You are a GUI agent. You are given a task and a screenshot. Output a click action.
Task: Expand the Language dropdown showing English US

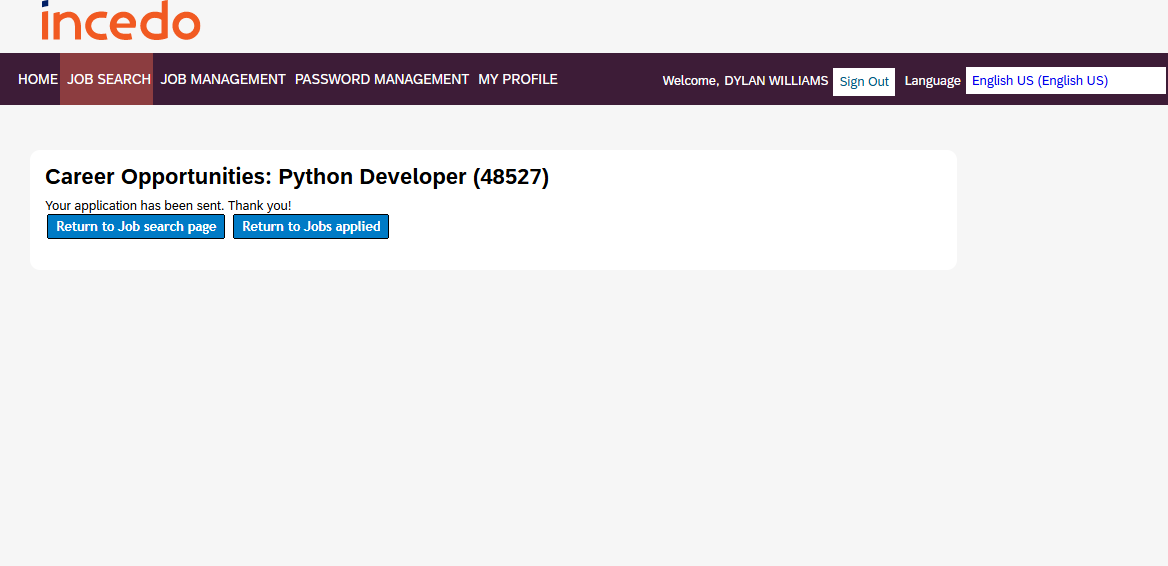(1065, 81)
